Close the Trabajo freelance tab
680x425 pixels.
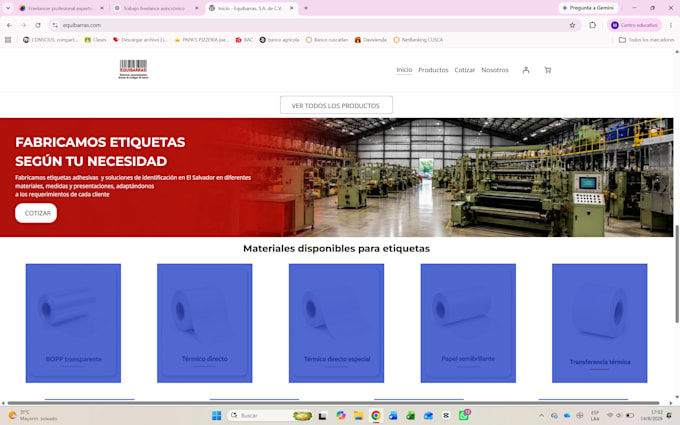(x=196, y=8)
